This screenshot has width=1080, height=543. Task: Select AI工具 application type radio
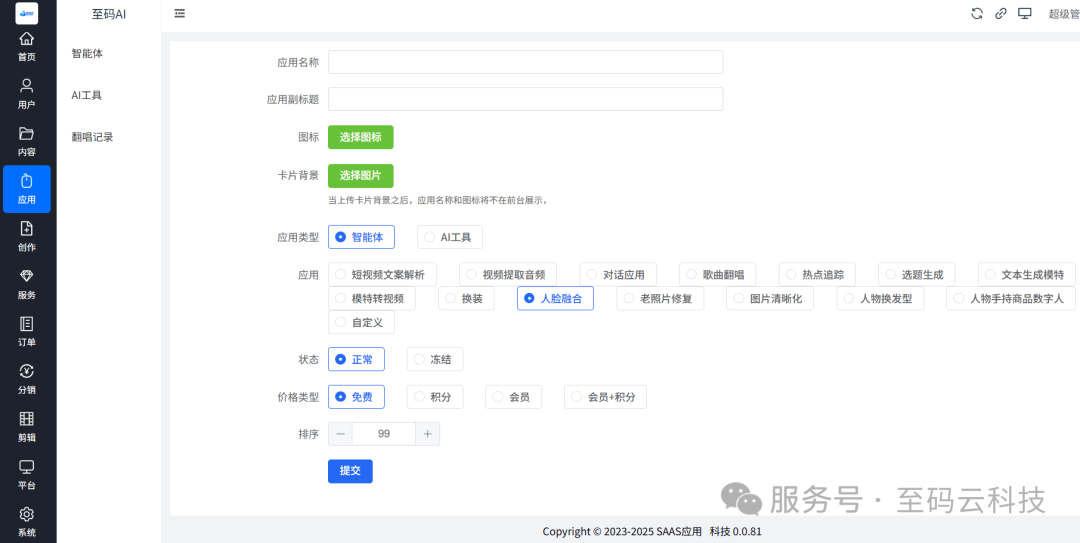click(450, 237)
